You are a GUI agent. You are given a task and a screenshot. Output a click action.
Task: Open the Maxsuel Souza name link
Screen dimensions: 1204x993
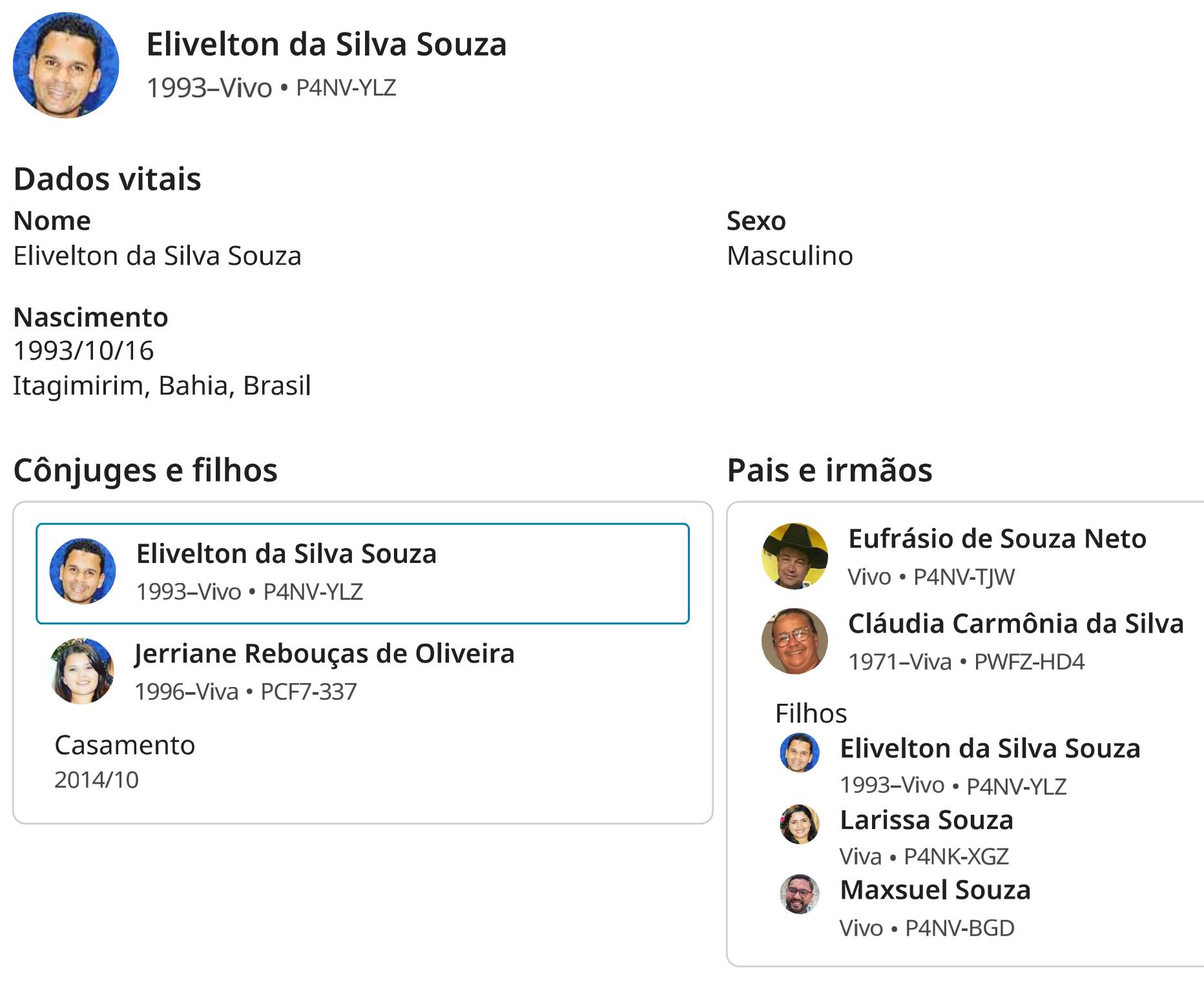coord(935,890)
